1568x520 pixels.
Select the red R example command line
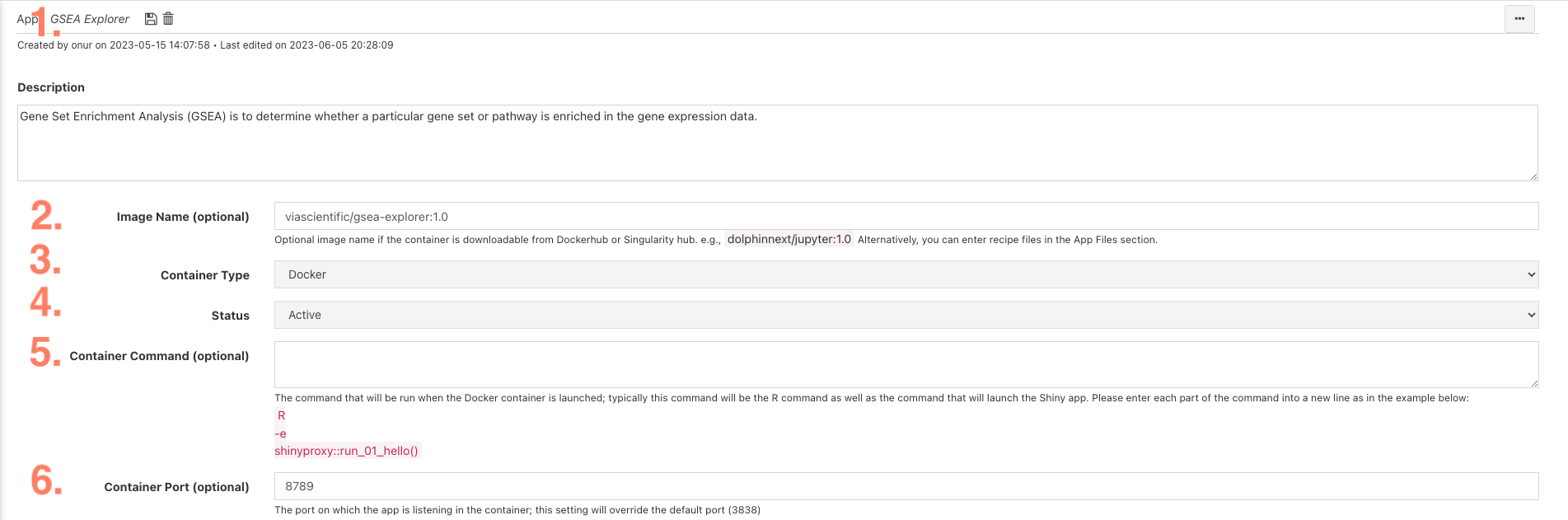tap(281, 415)
